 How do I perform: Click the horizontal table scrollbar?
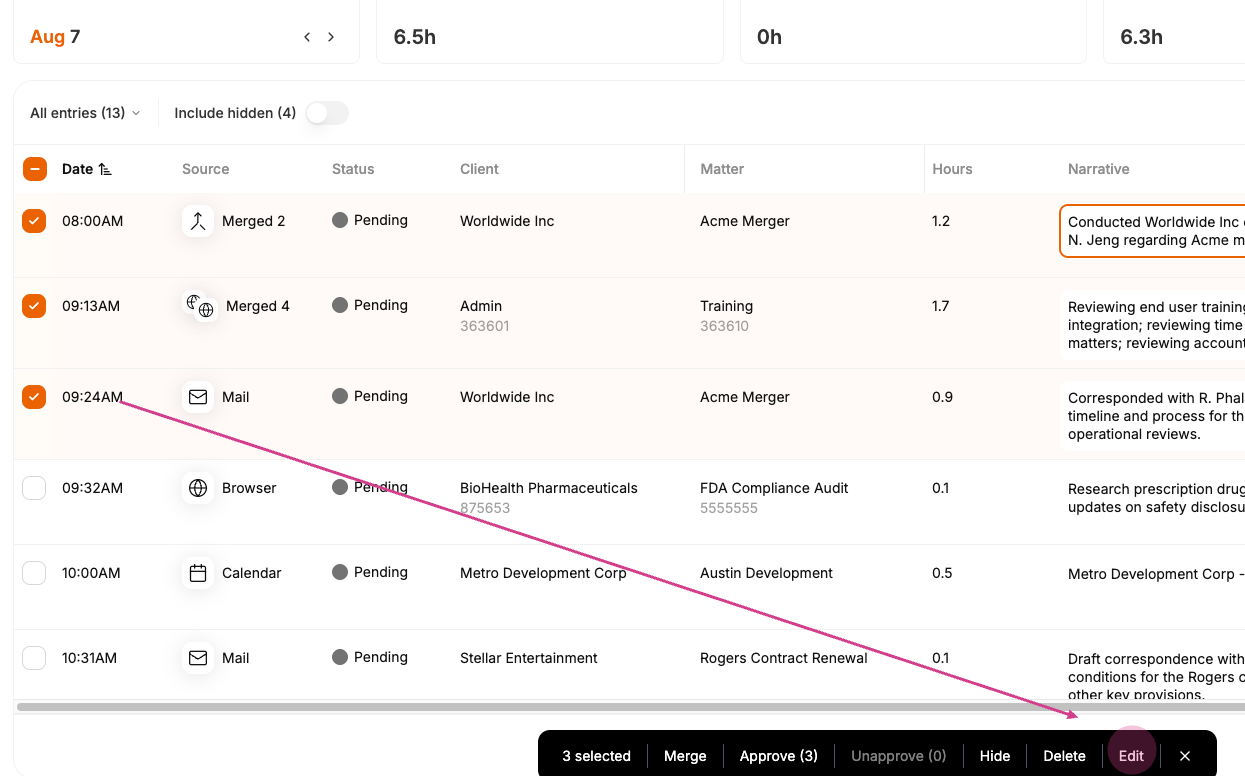pyautogui.click(x=630, y=707)
